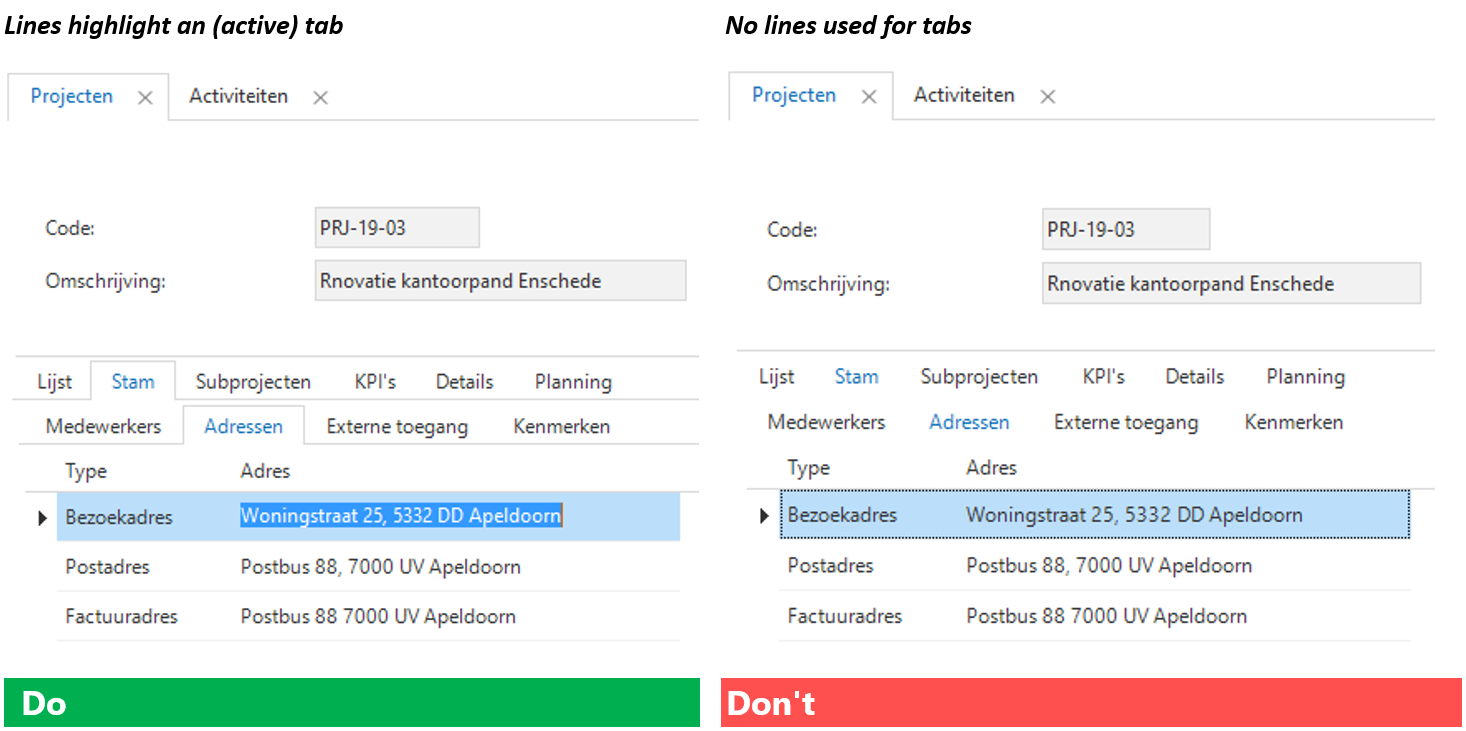1466x731 pixels.
Task: Open the Medewerkers tab in the Don't example
Action: (x=826, y=422)
